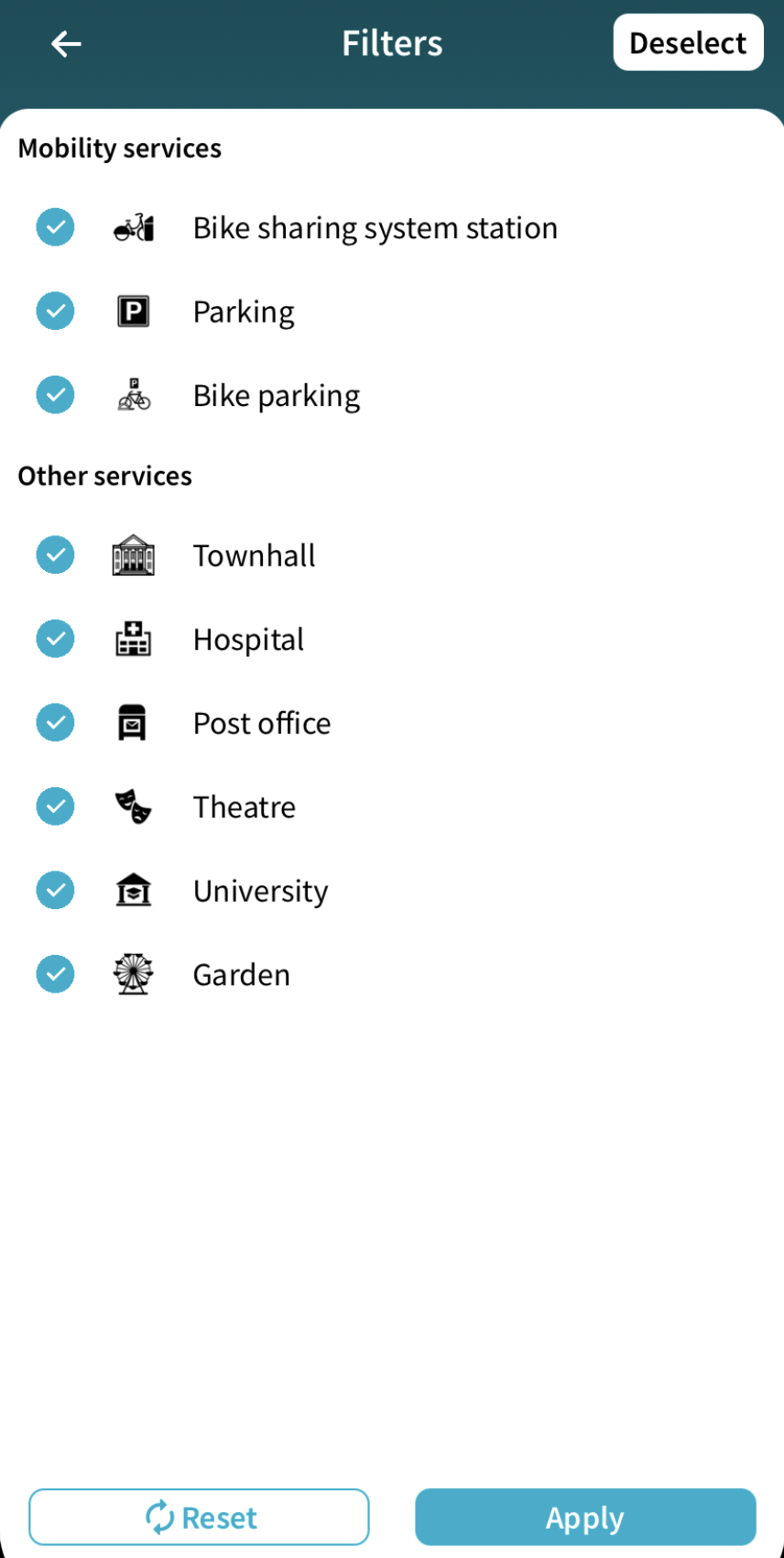The height and width of the screenshot is (1558, 784).
Task: Apply the selected filters
Action: 585,1517
